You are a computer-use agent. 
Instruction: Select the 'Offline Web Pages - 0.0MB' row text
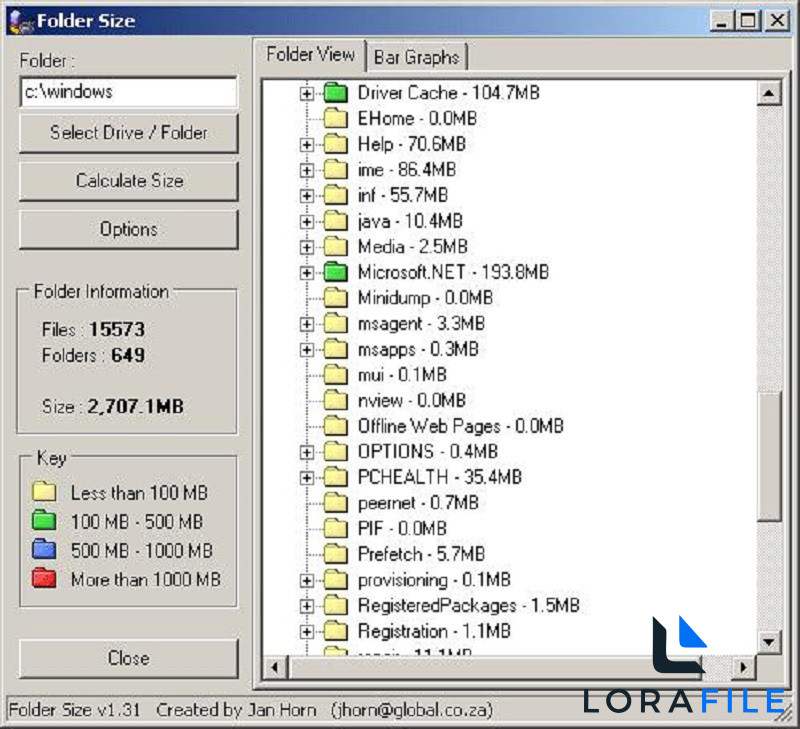click(461, 426)
